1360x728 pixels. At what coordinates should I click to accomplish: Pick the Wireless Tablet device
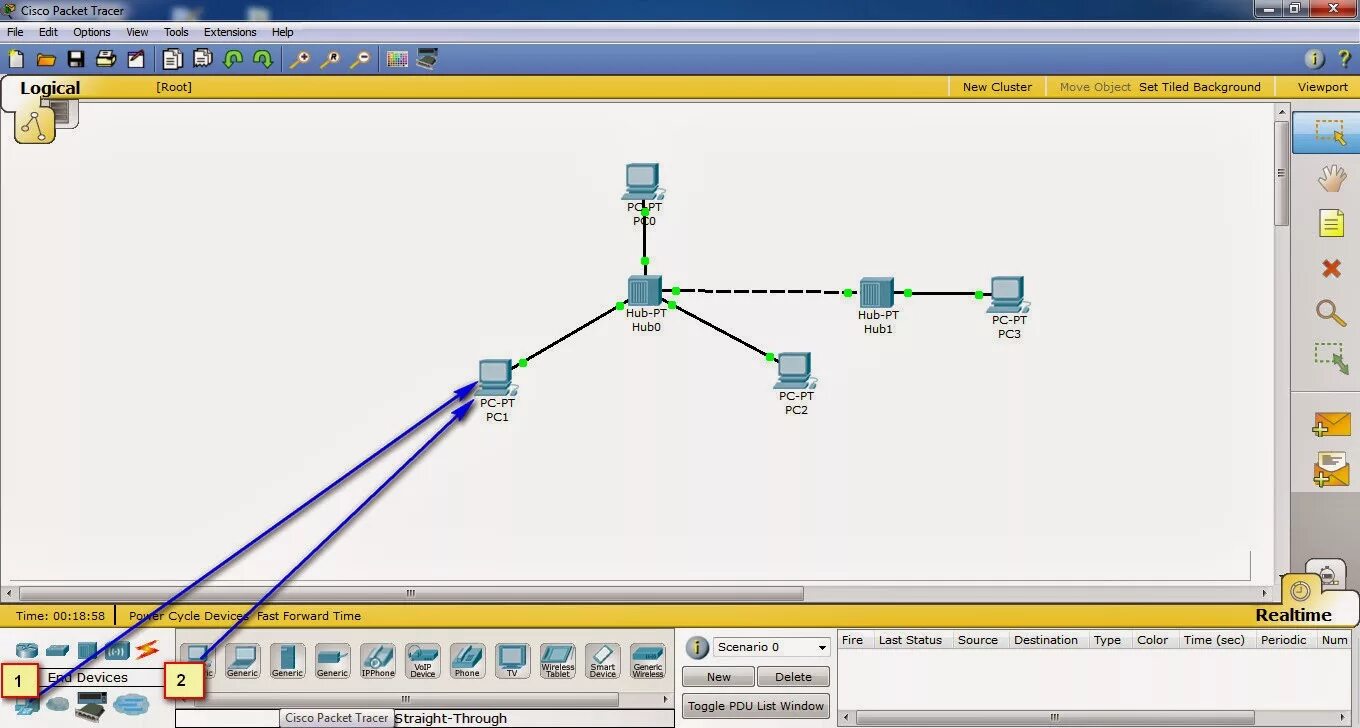558,661
